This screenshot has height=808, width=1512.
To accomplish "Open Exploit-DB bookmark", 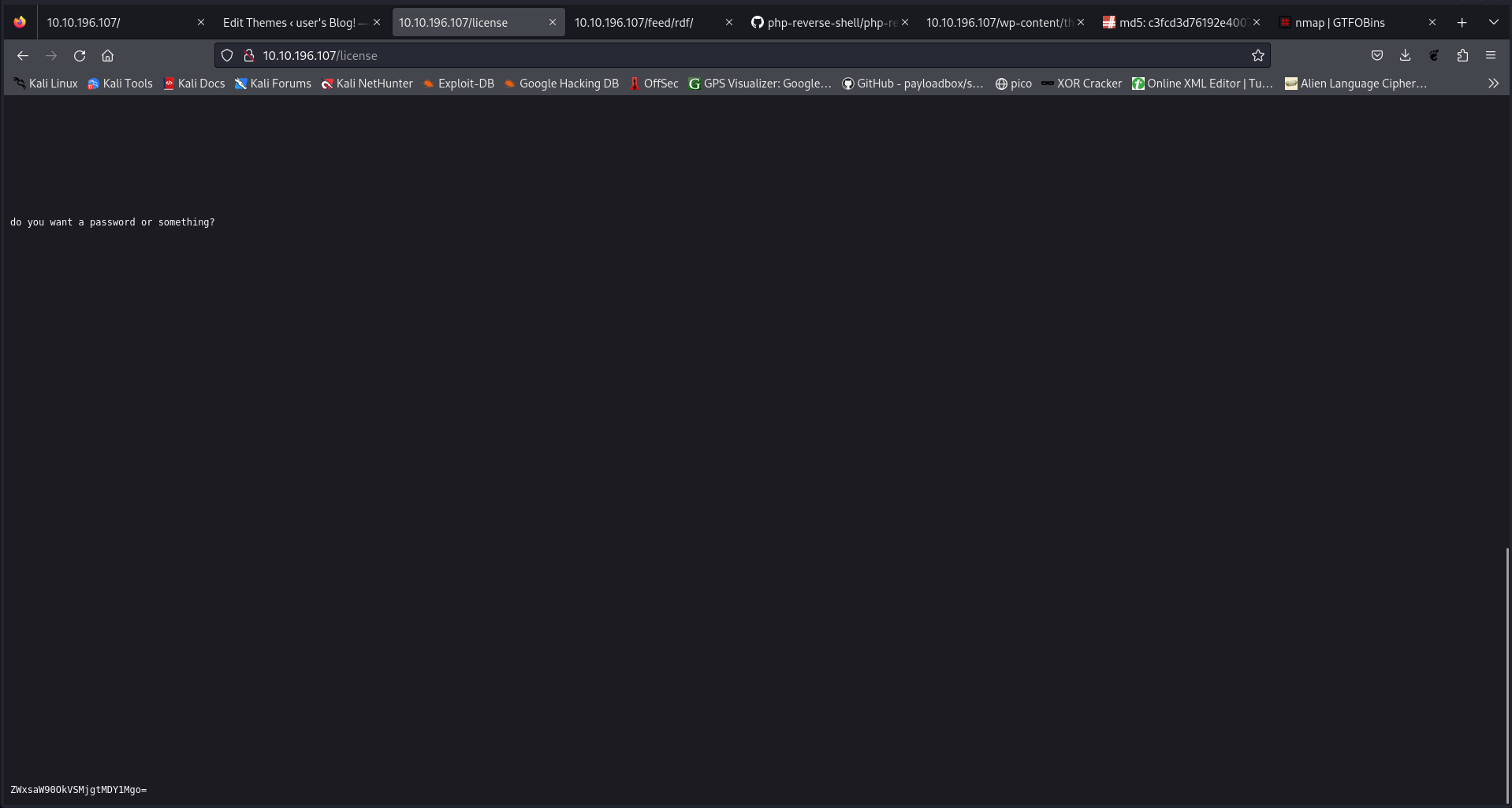I will tap(458, 83).
